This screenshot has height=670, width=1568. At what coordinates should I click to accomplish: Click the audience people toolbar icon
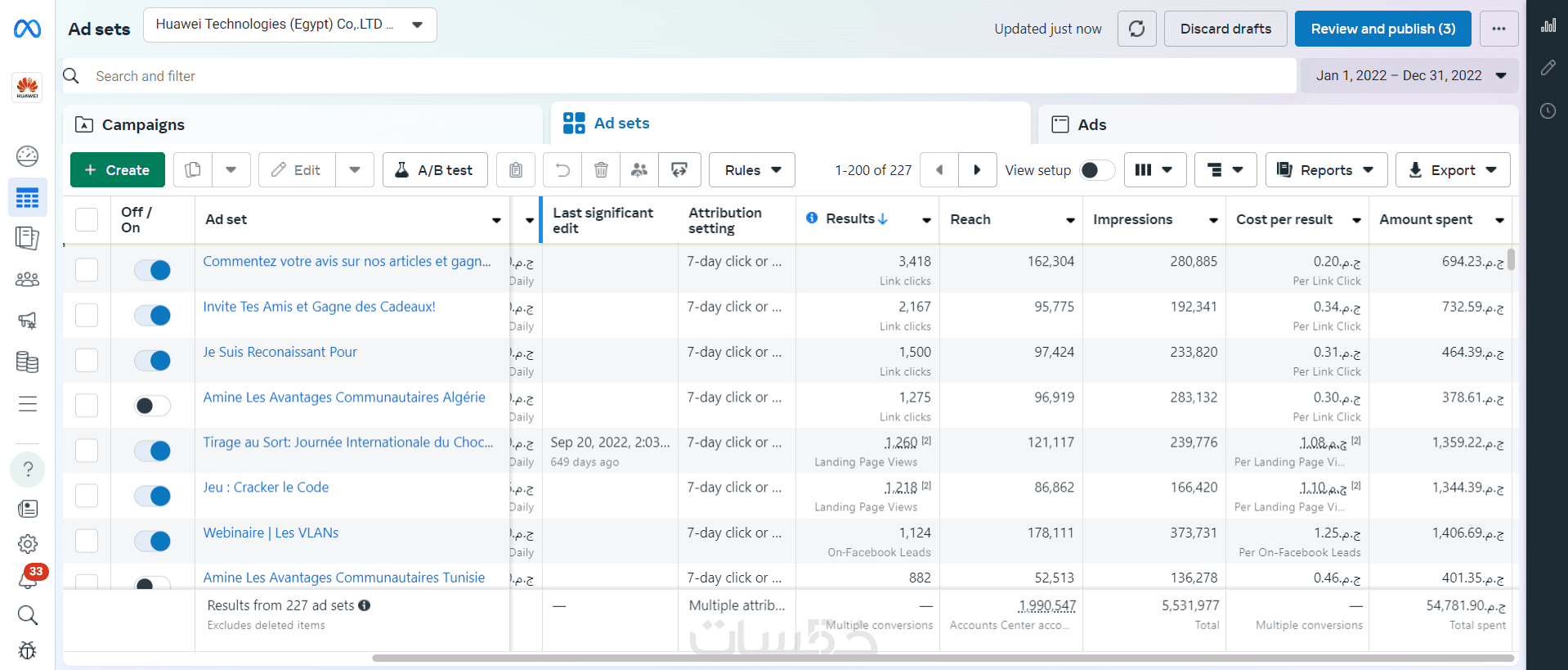pyautogui.click(x=639, y=170)
